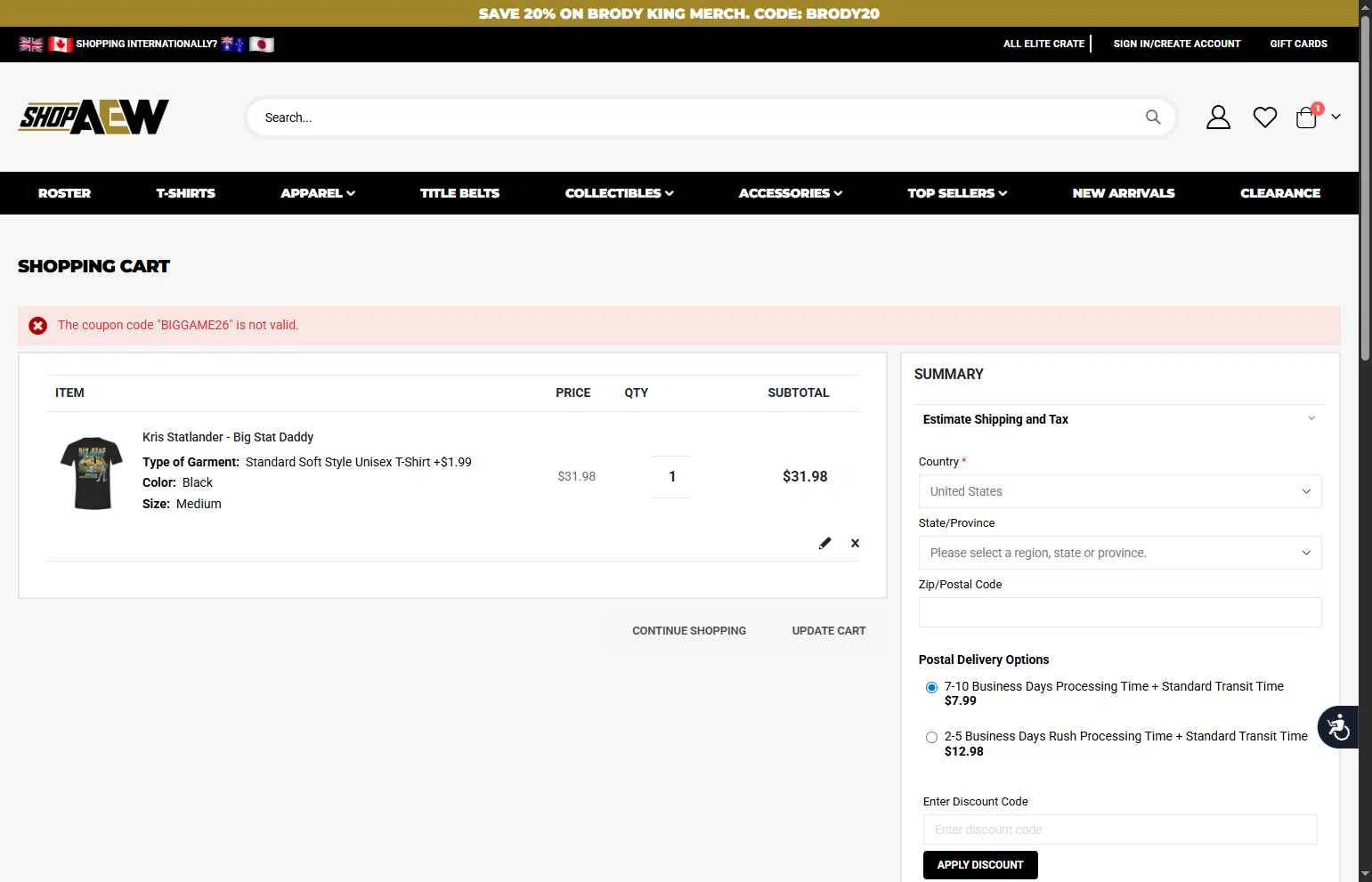
Task: Open the Clearance menu item
Action: (1280, 193)
